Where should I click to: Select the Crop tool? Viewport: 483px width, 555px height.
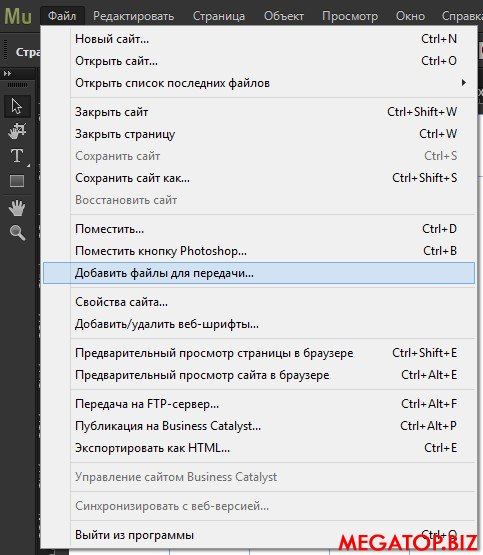point(17,131)
